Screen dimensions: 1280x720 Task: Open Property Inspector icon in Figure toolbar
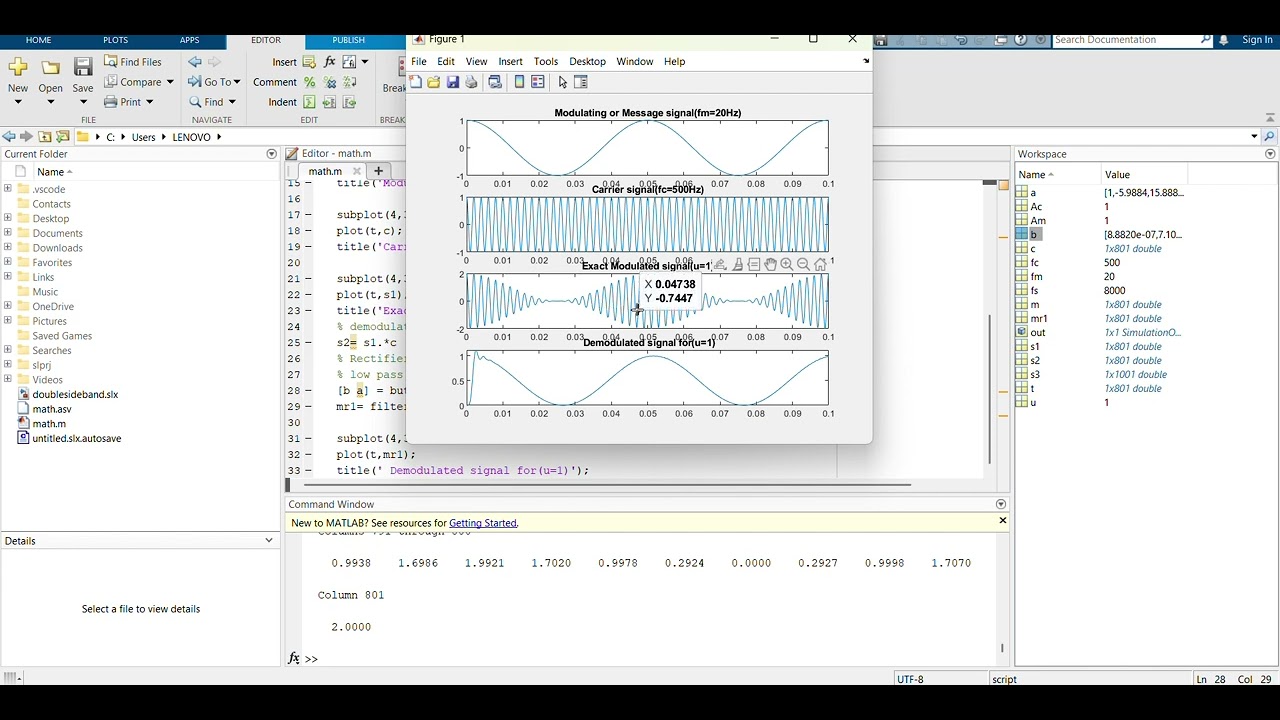(581, 83)
